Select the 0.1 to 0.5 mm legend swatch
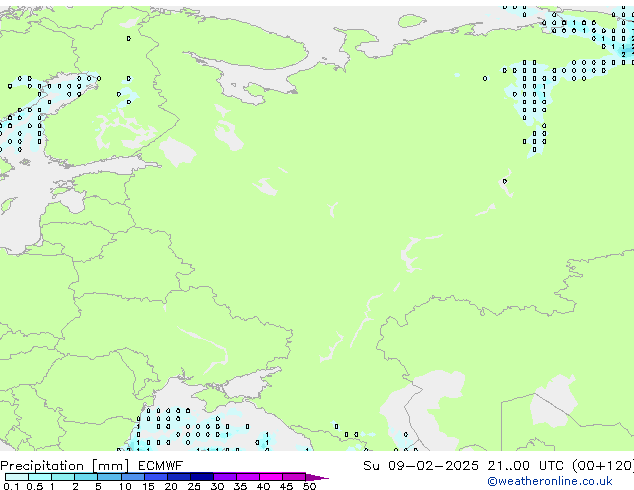This screenshot has width=634, height=490. [x=17, y=477]
